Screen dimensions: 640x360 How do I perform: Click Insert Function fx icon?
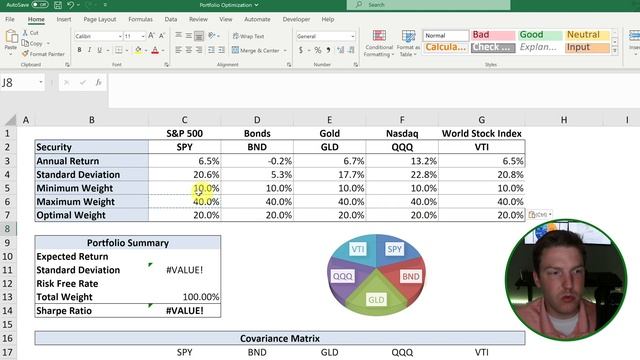click(x=98, y=82)
